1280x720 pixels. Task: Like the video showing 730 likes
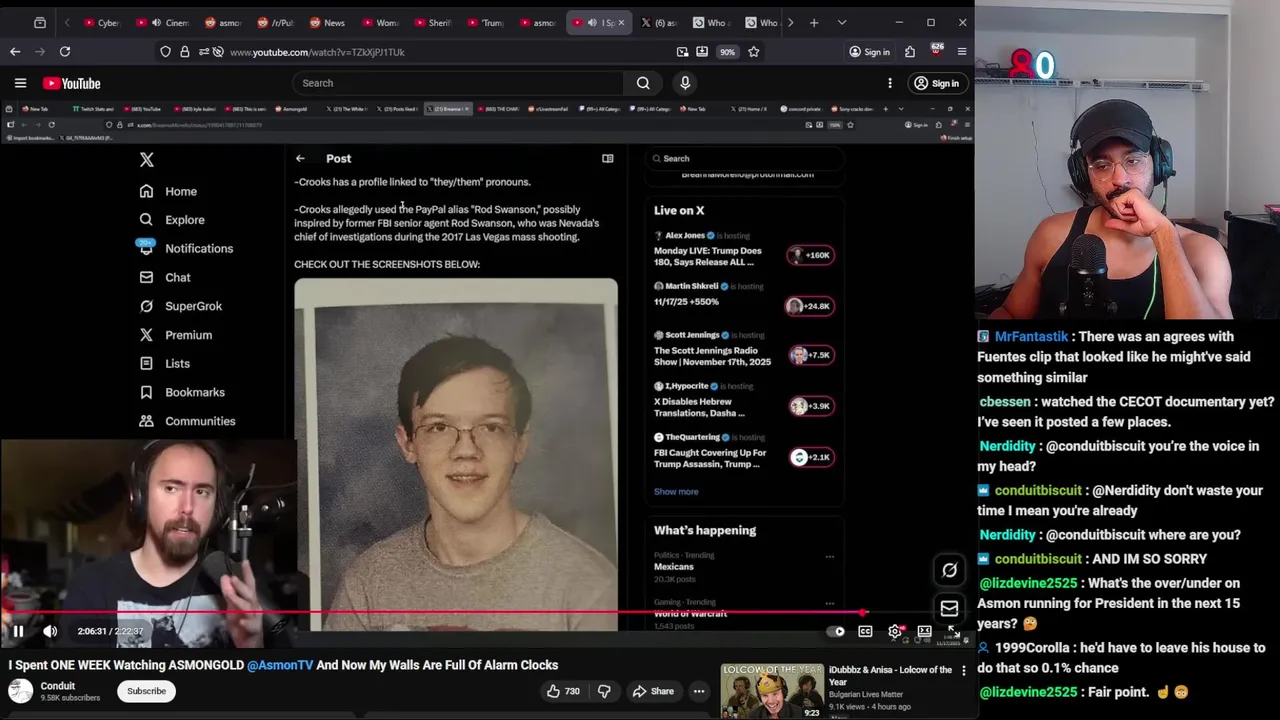[563, 691]
